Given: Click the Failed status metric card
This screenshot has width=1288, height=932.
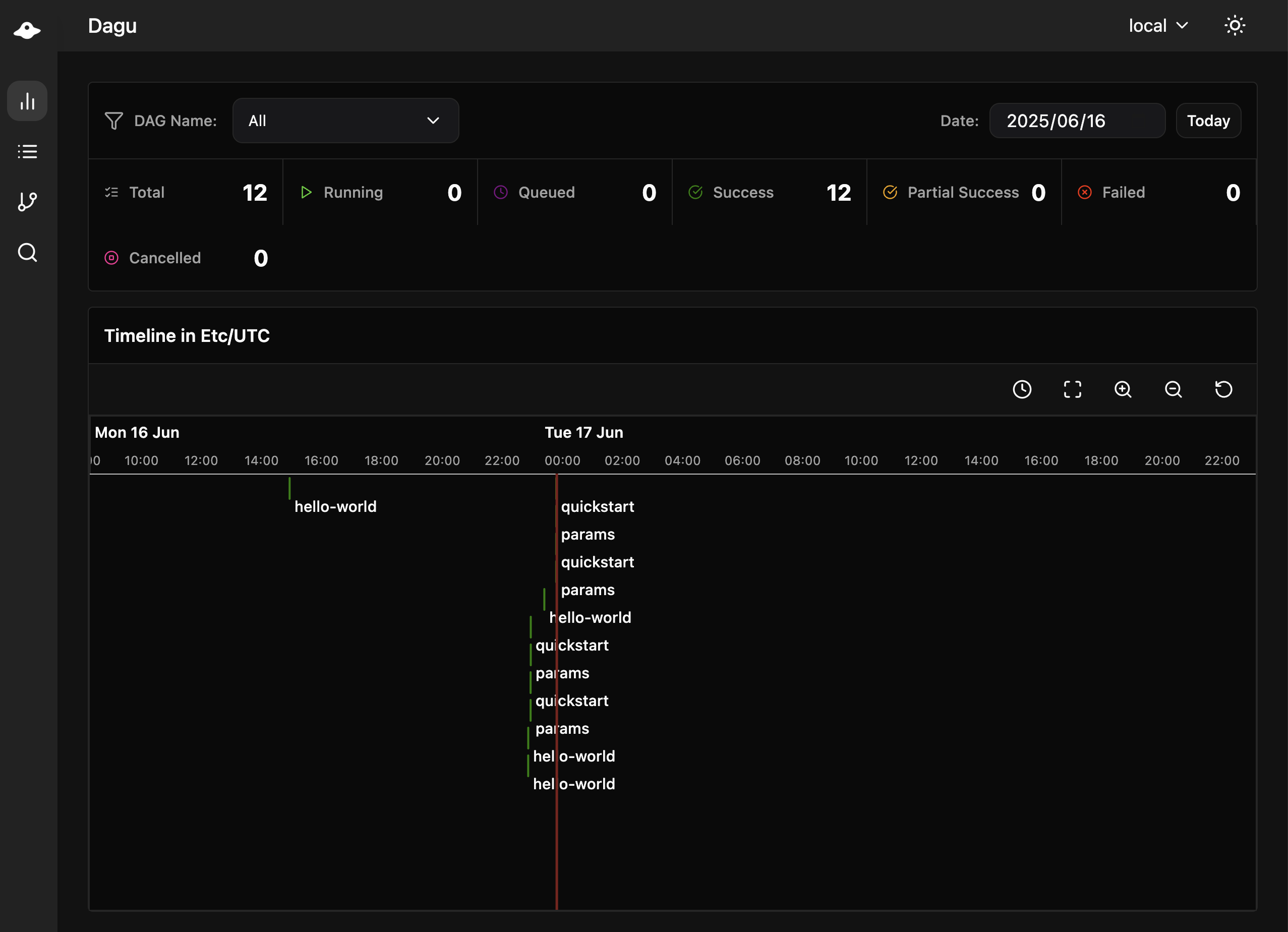Looking at the screenshot, I should (x=1158, y=193).
